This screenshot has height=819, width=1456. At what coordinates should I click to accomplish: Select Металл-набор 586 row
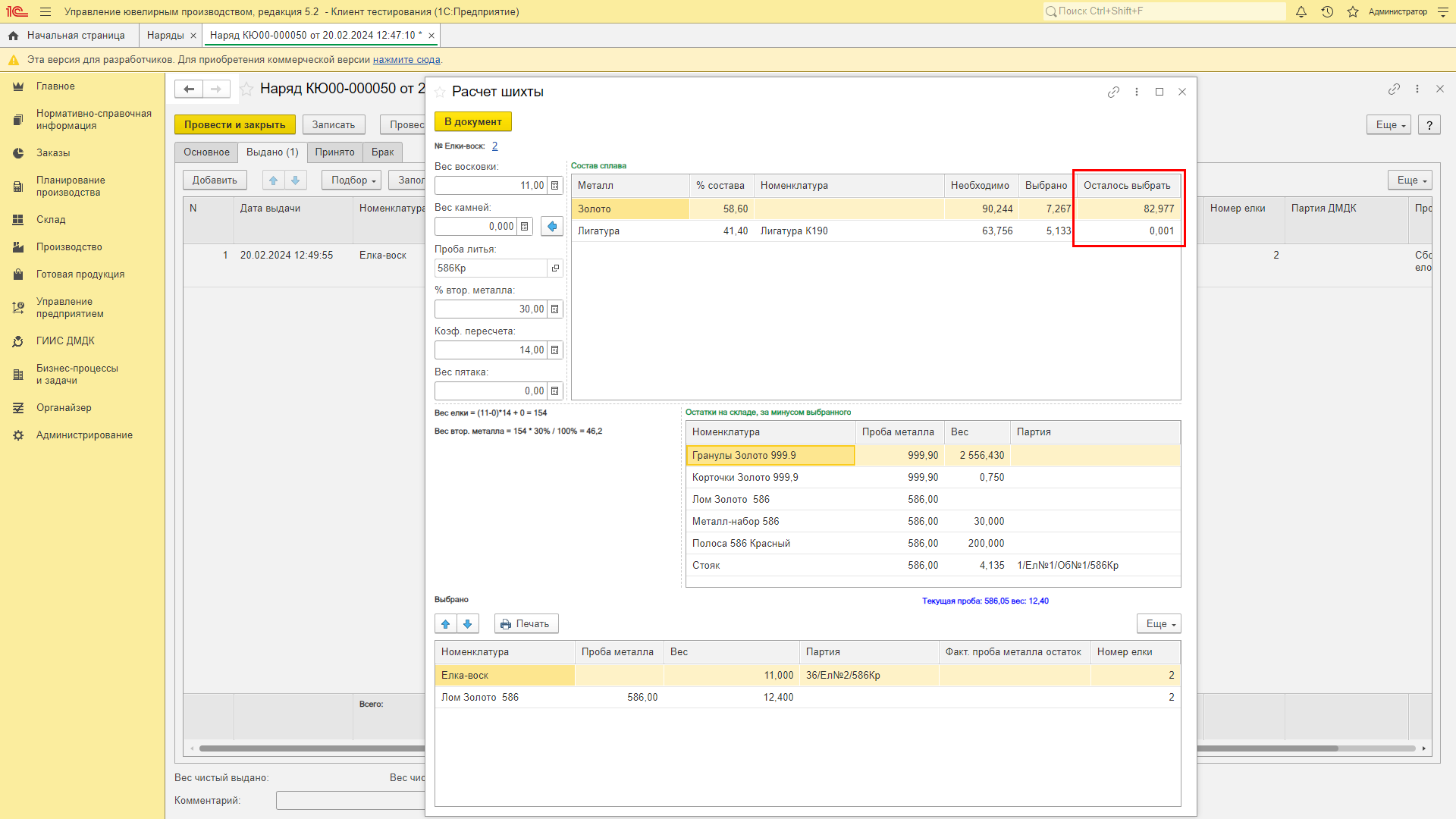933,522
